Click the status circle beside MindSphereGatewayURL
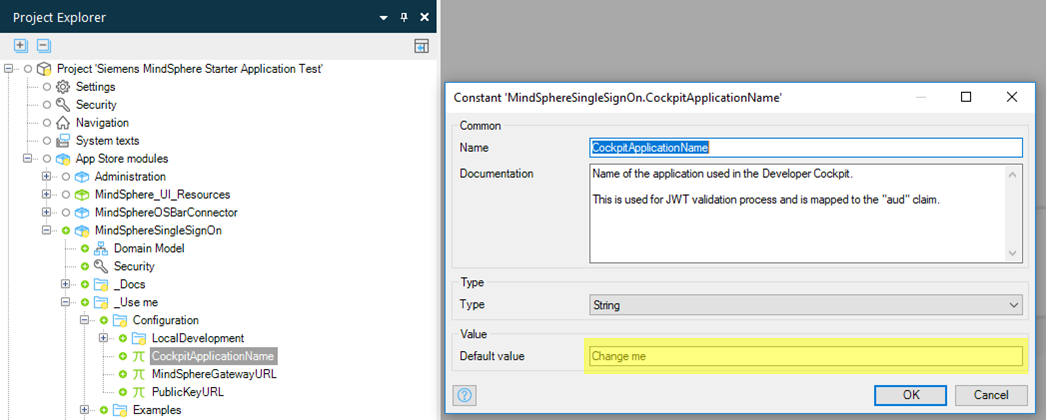 [x=123, y=375]
